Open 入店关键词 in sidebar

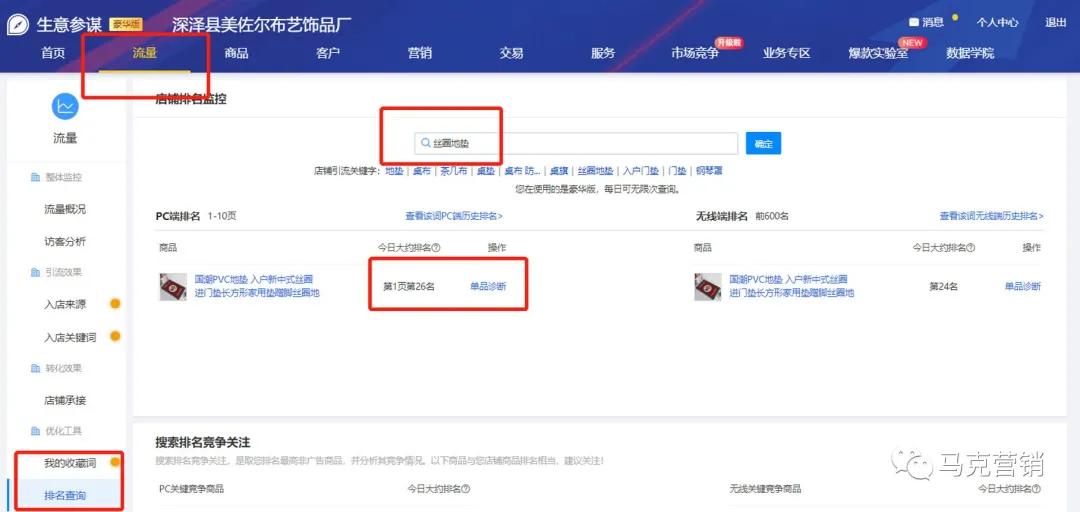pos(70,338)
